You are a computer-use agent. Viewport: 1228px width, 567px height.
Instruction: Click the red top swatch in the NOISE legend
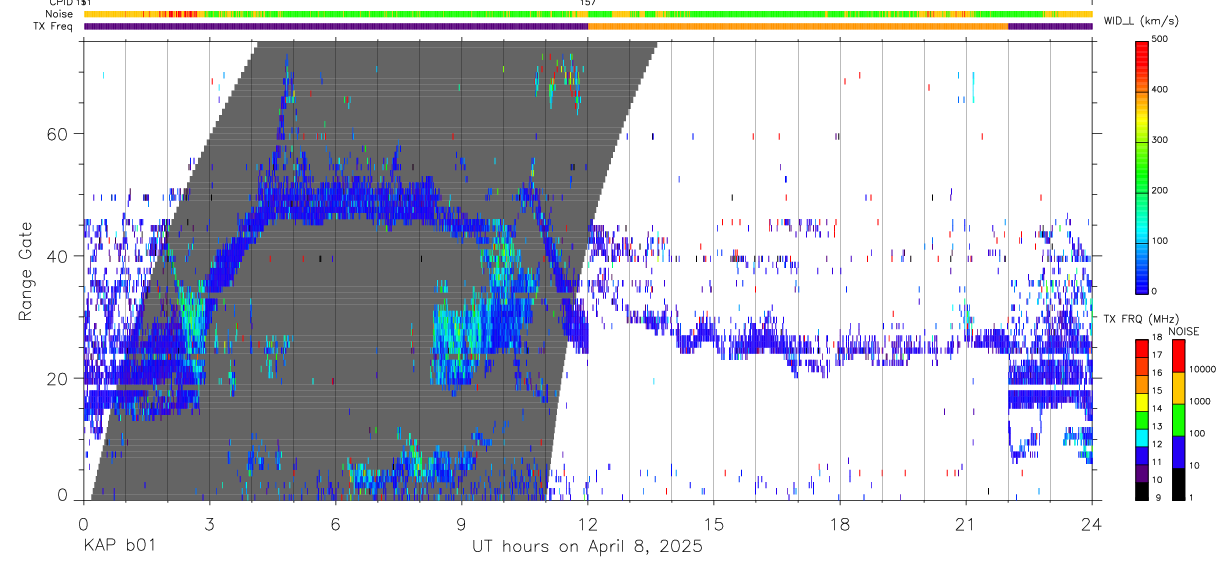coord(1178,356)
